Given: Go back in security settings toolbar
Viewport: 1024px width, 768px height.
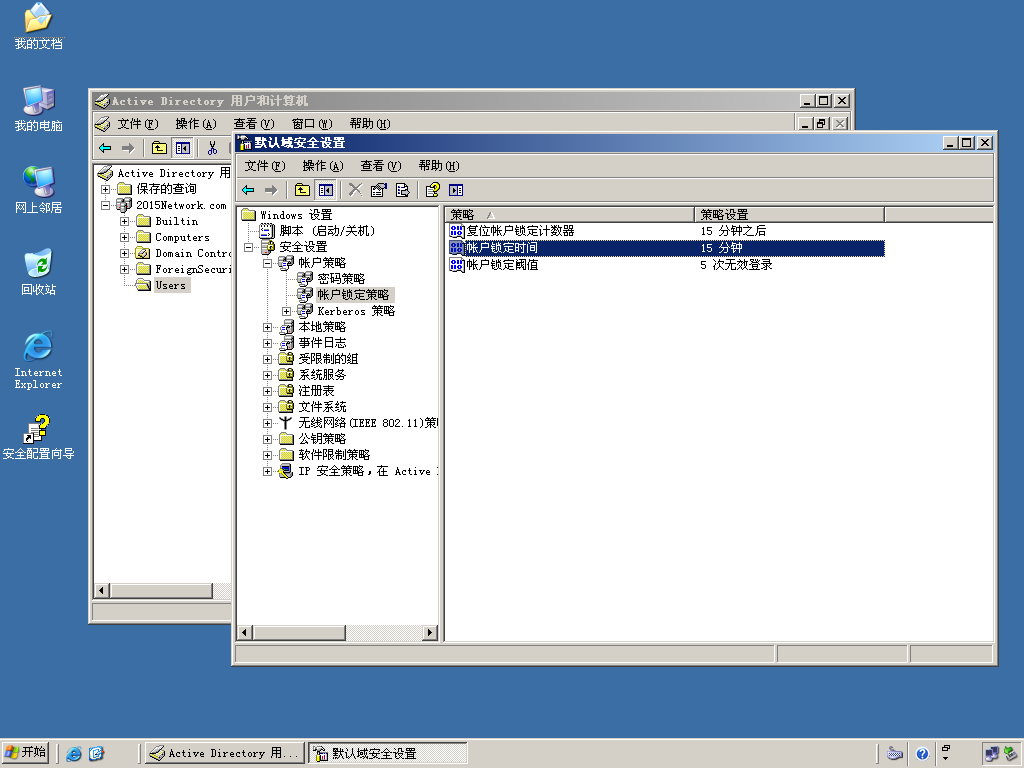Looking at the screenshot, I should (248, 190).
